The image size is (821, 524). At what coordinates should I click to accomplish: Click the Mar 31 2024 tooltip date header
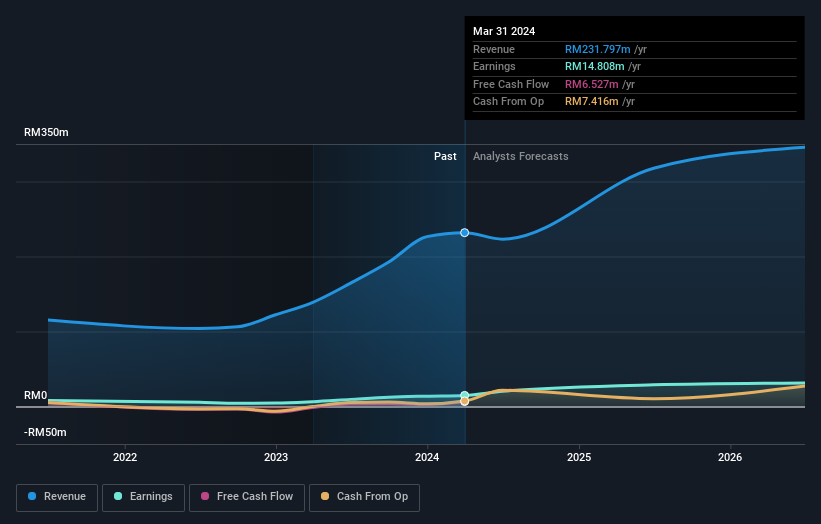click(x=504, y=31)
